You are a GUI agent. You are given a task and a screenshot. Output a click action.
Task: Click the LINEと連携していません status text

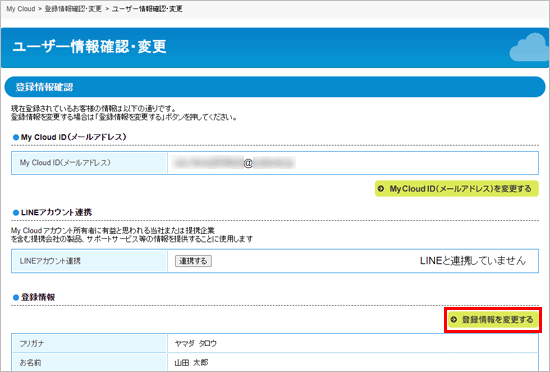point(473,261)
